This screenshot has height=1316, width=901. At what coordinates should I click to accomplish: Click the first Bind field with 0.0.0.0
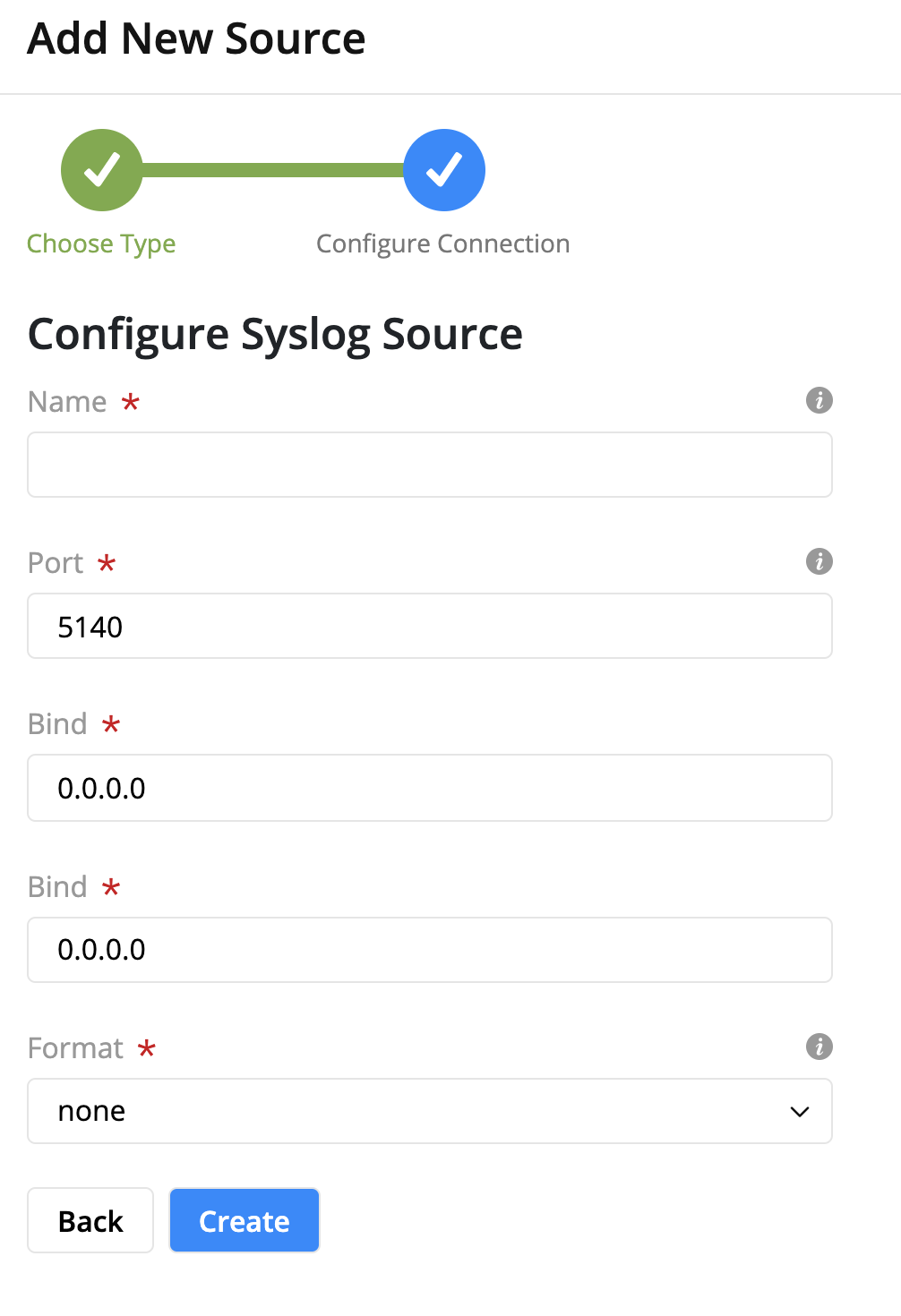430,788
